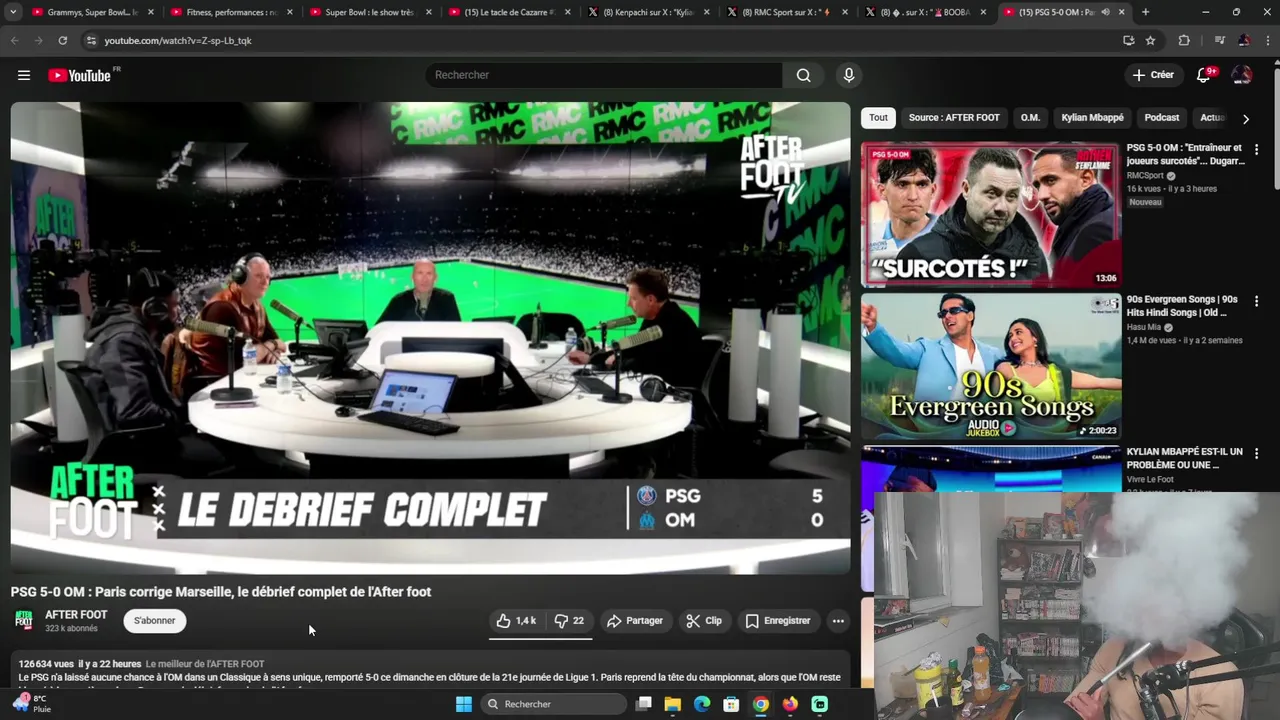
Task: Click the video title 'PSG 5-0 OM : Paris corrige Marseille'
Action: 221,592
